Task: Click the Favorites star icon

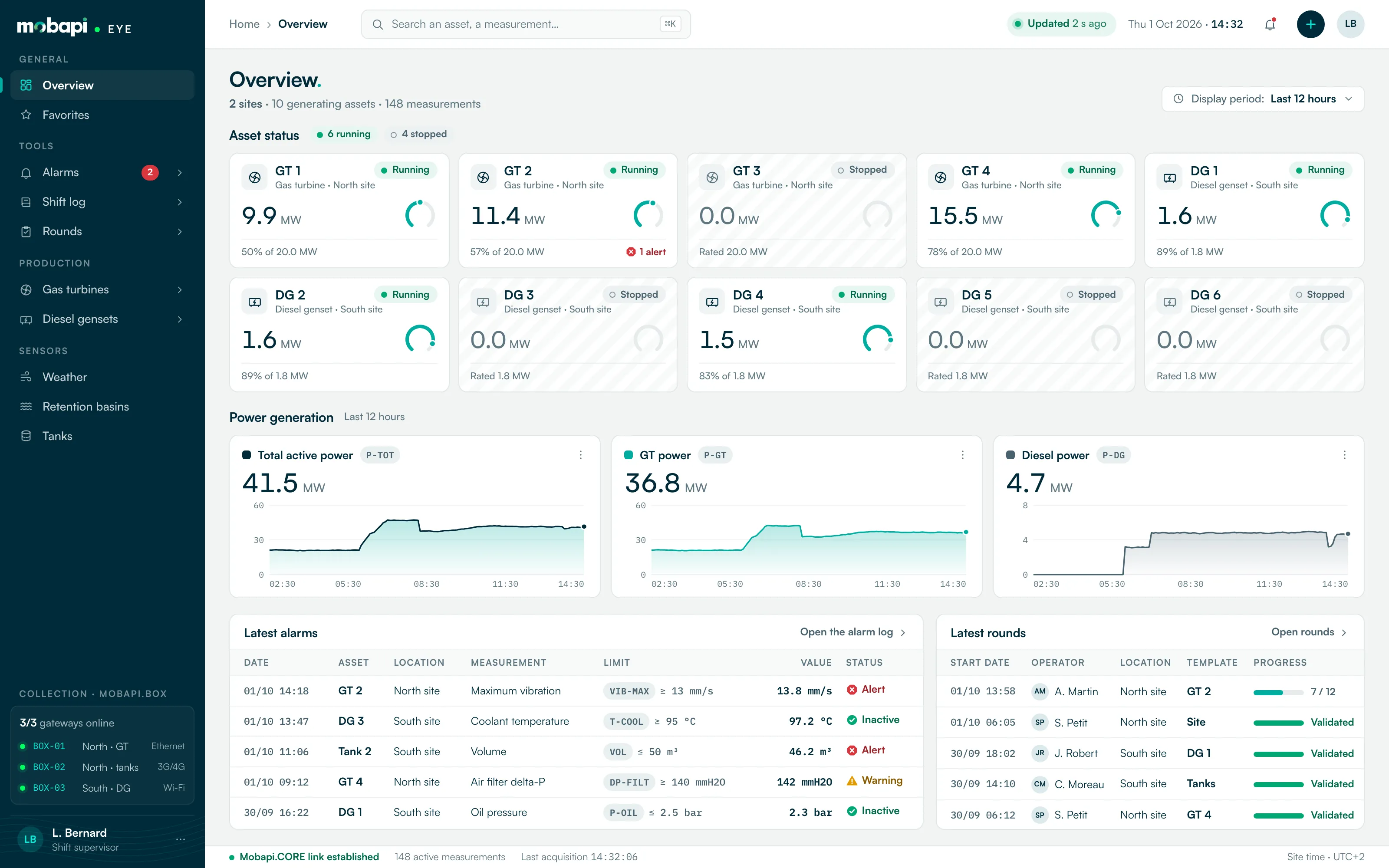Action: 26,115
